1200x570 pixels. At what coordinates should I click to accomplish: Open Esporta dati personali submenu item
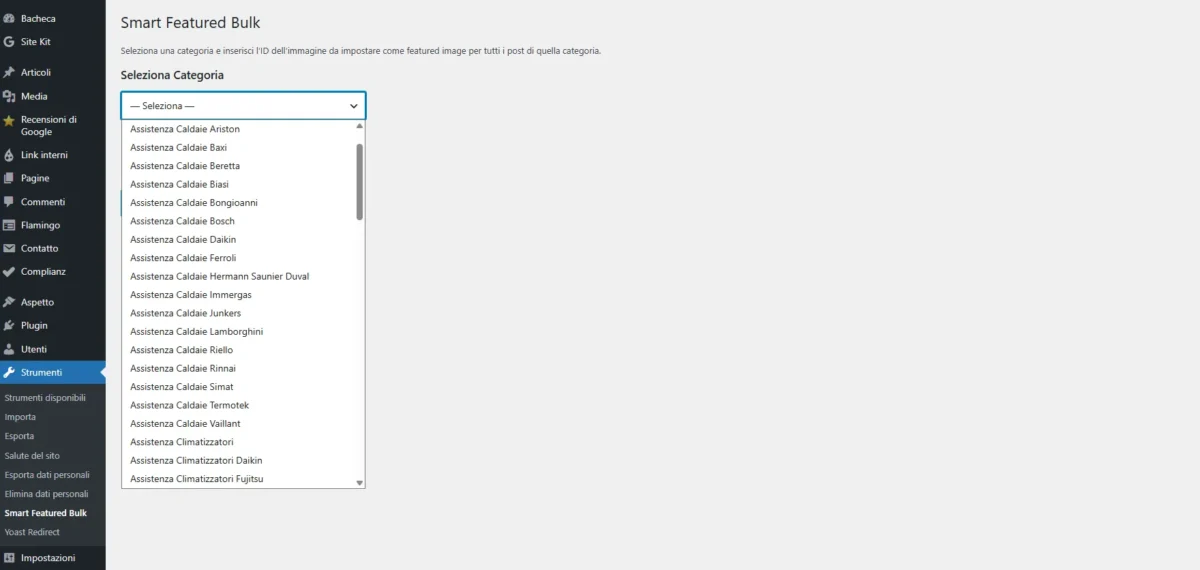[47, 474]
